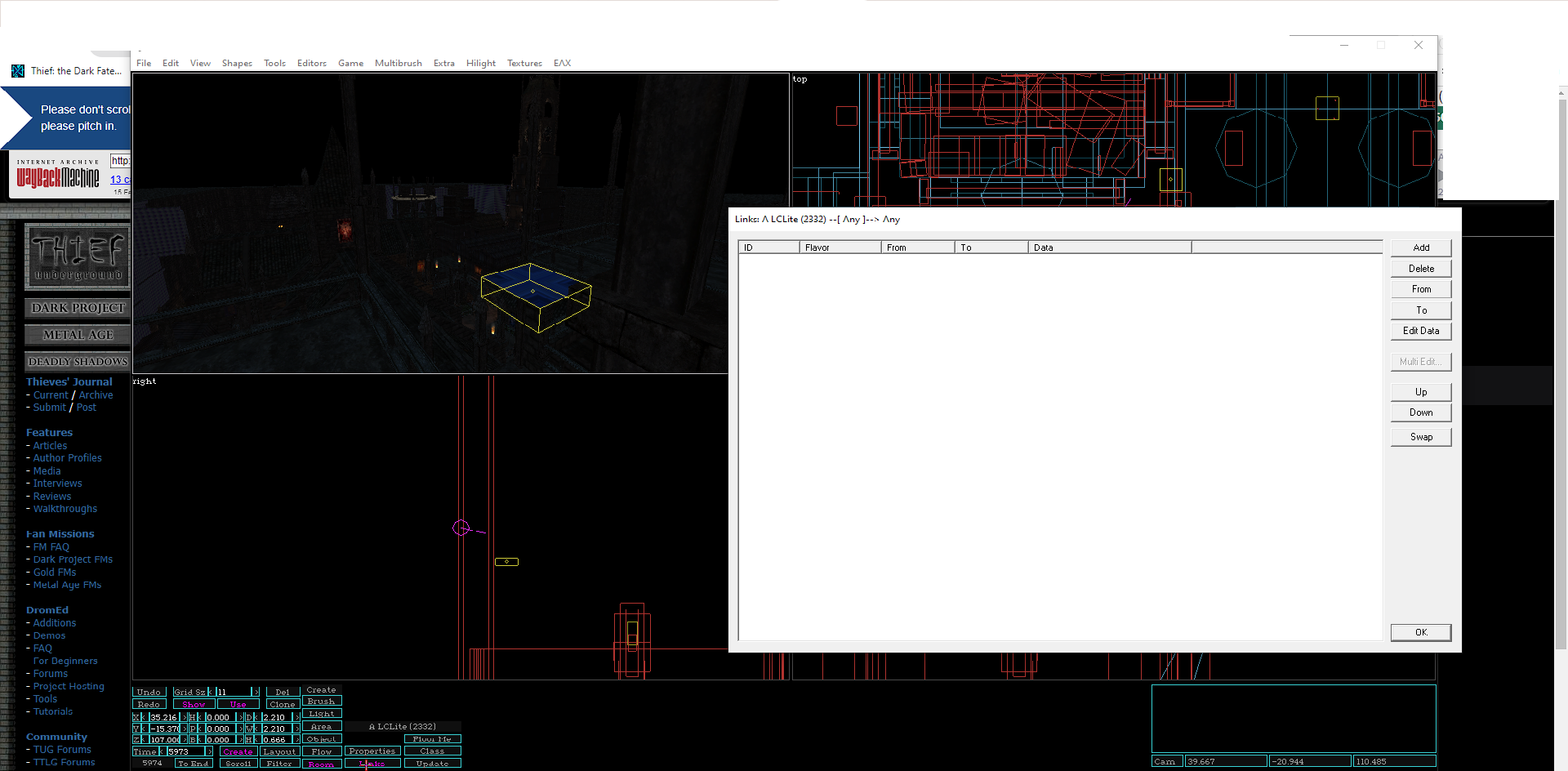
Task: Sort links by the Data column
Action: (x=1110, y=247)
